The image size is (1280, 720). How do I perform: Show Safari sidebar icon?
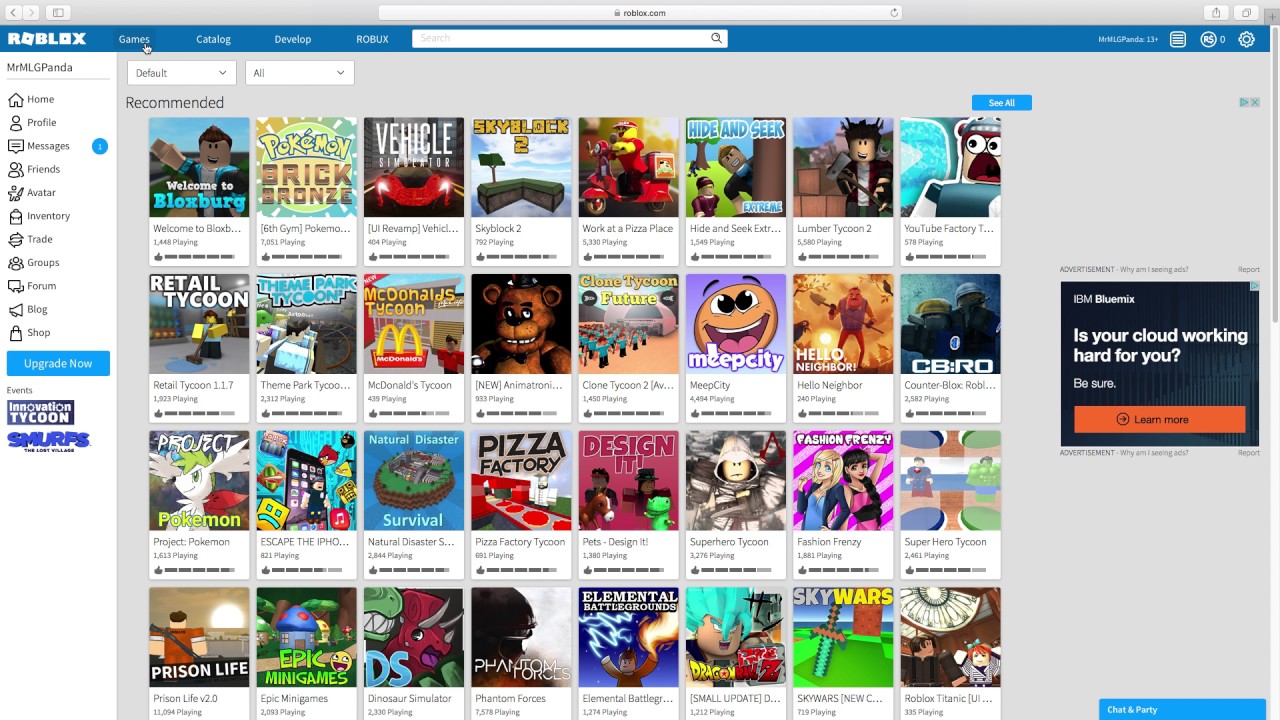58,13
